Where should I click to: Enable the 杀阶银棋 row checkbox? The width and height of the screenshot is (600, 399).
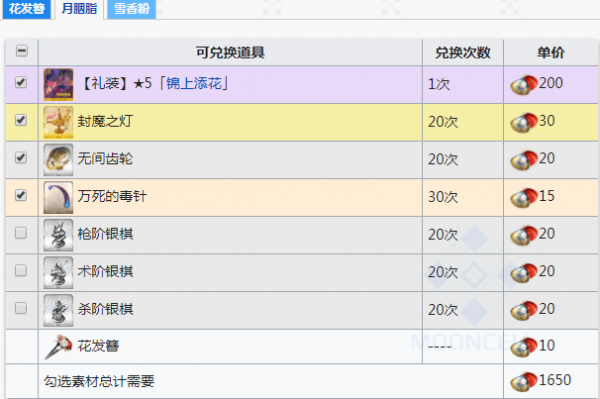click(21, 308)
